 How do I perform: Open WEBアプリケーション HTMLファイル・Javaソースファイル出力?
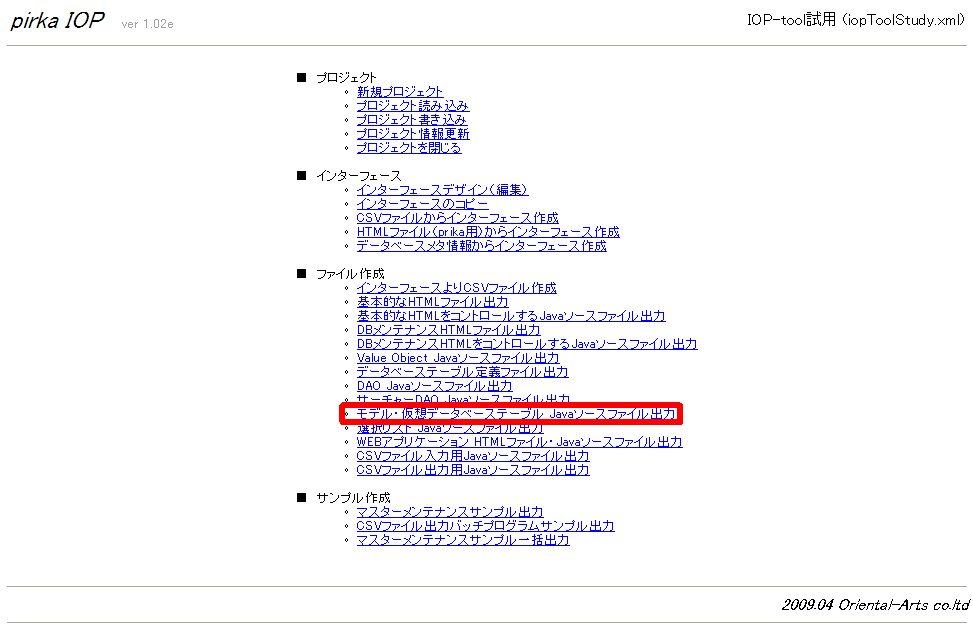[519, 442]
